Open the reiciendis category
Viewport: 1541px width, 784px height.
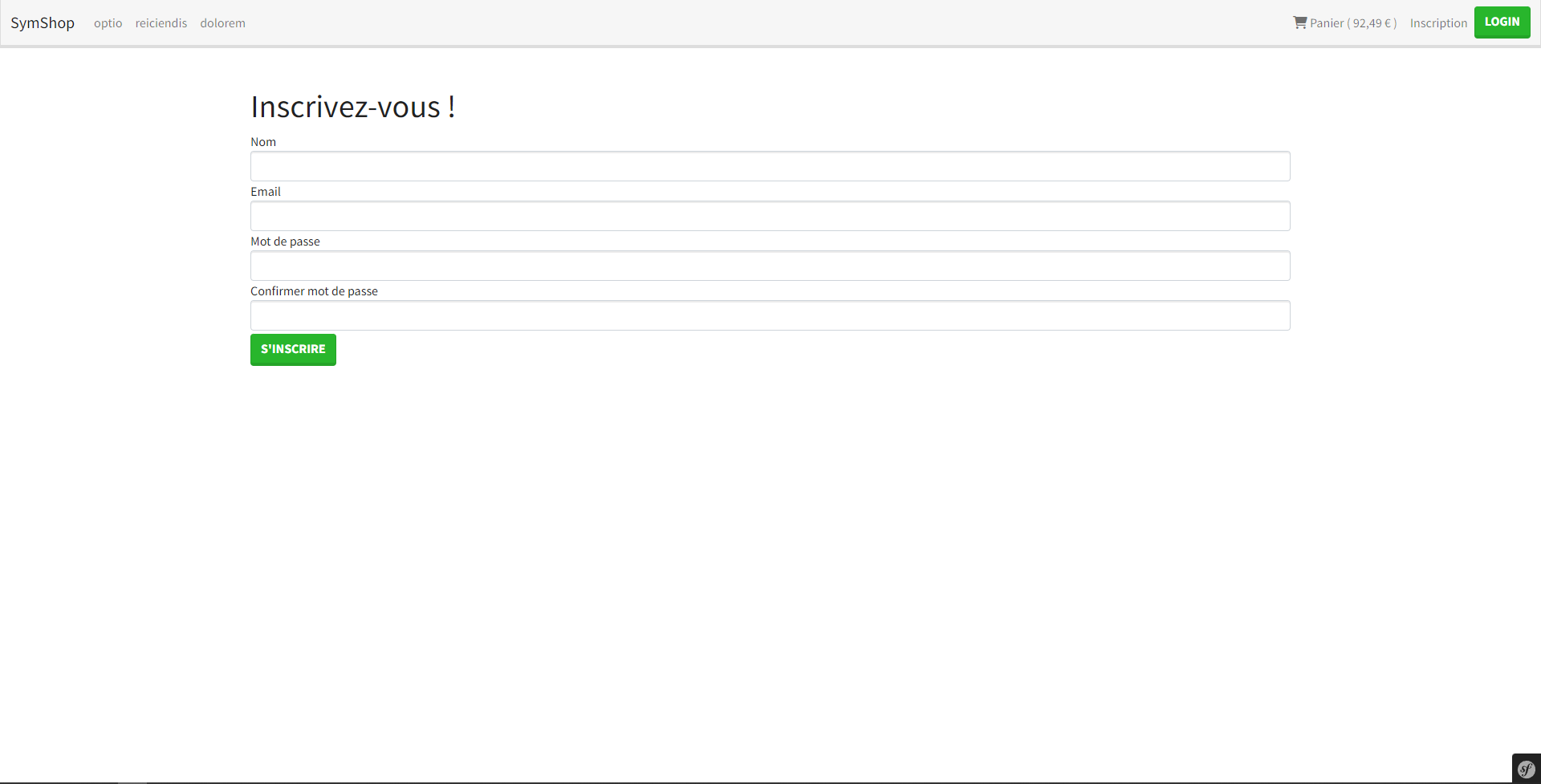click(161, 23)
